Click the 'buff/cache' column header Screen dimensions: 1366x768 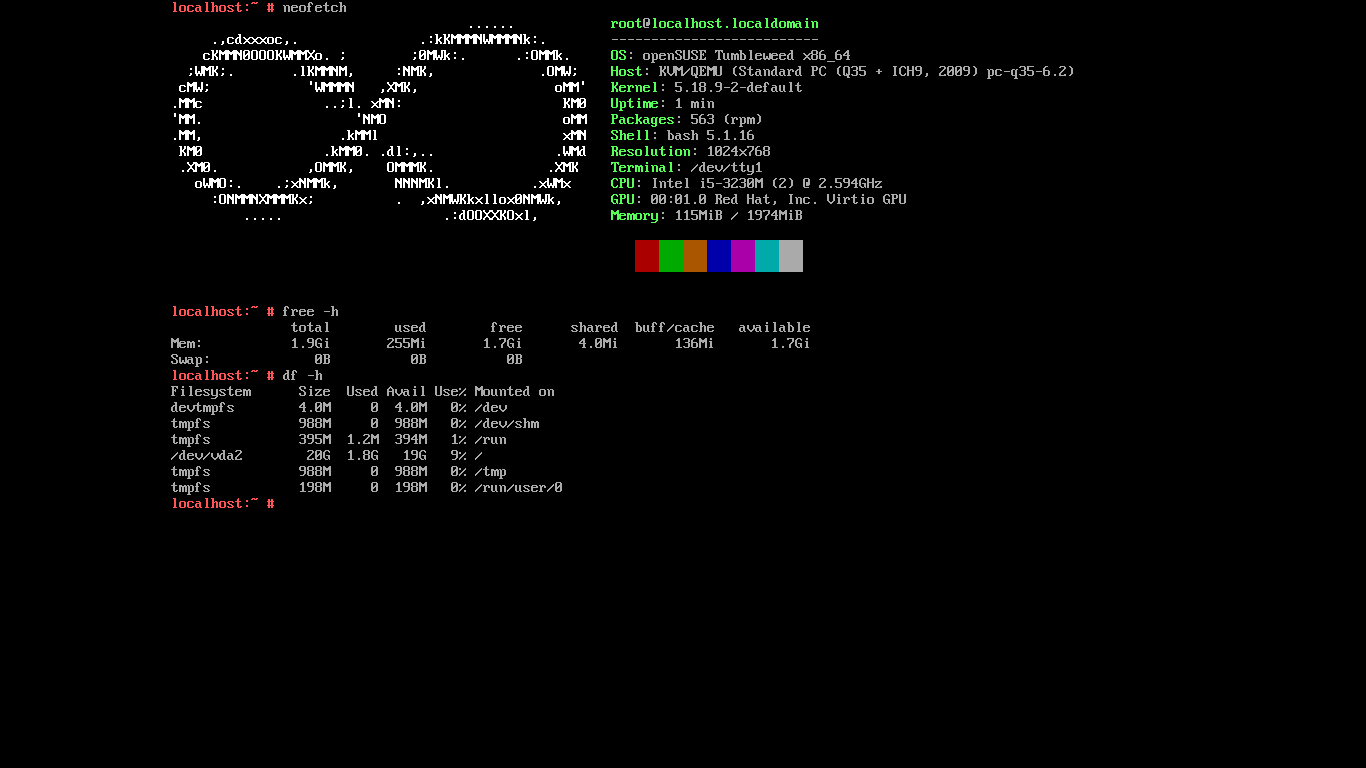[x=675, y=328]
